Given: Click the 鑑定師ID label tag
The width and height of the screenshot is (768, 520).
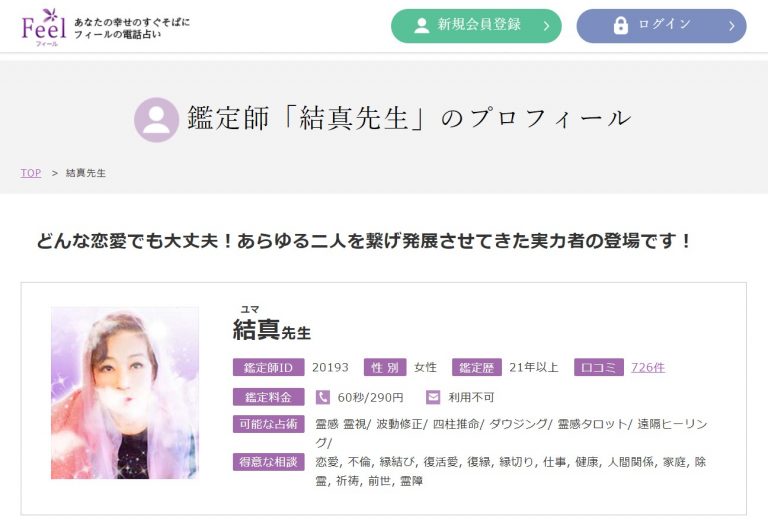Looking at the screenshot, I should click(268, 367).
